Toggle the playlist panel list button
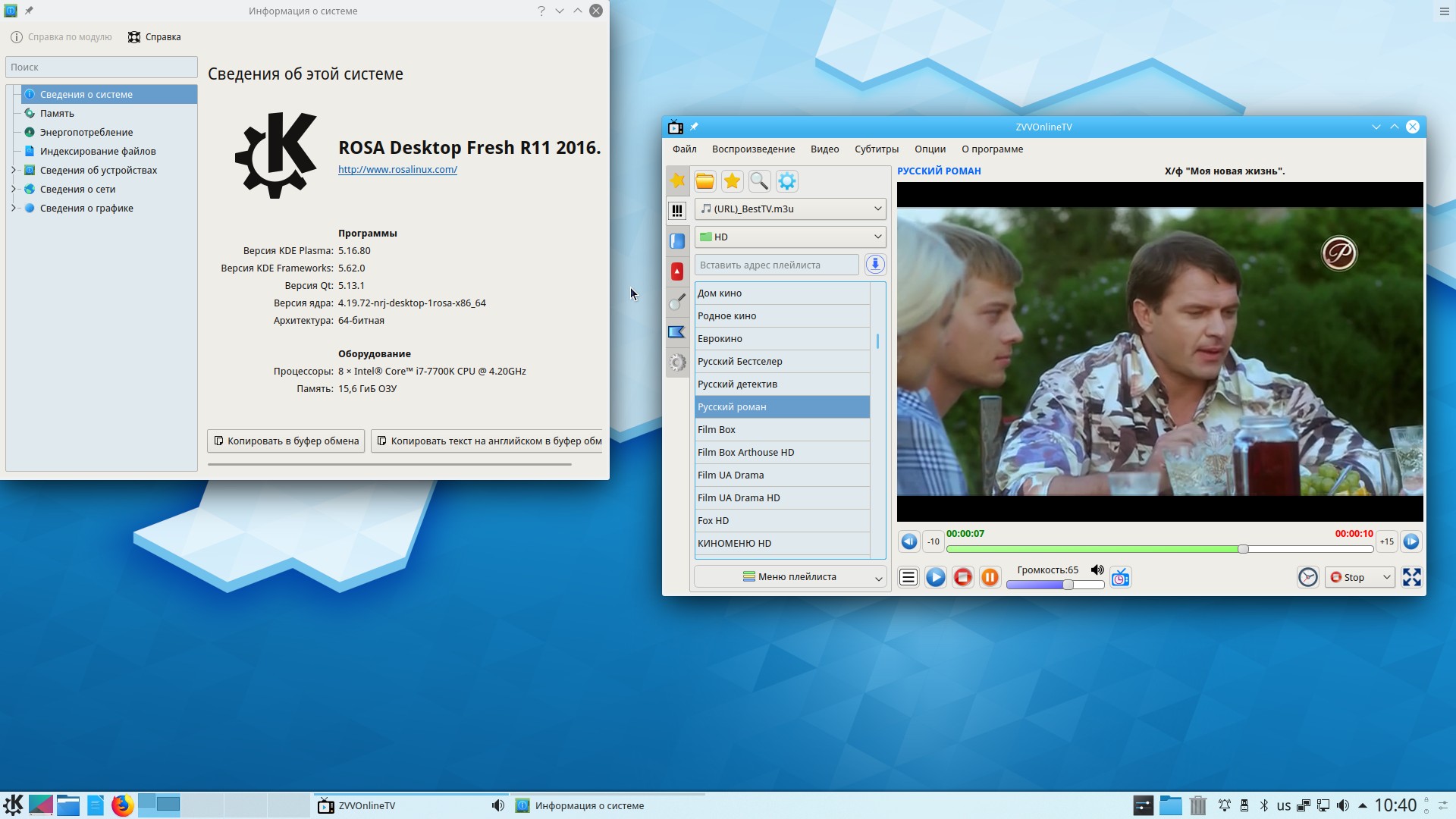The image size is (1456, 819). point(908,578)
